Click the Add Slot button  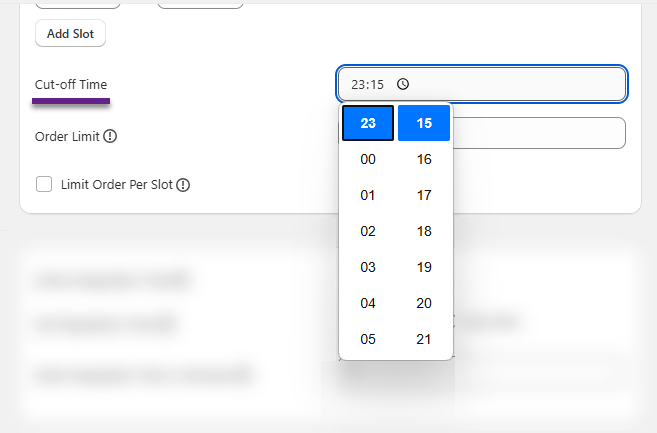[70, 33]
